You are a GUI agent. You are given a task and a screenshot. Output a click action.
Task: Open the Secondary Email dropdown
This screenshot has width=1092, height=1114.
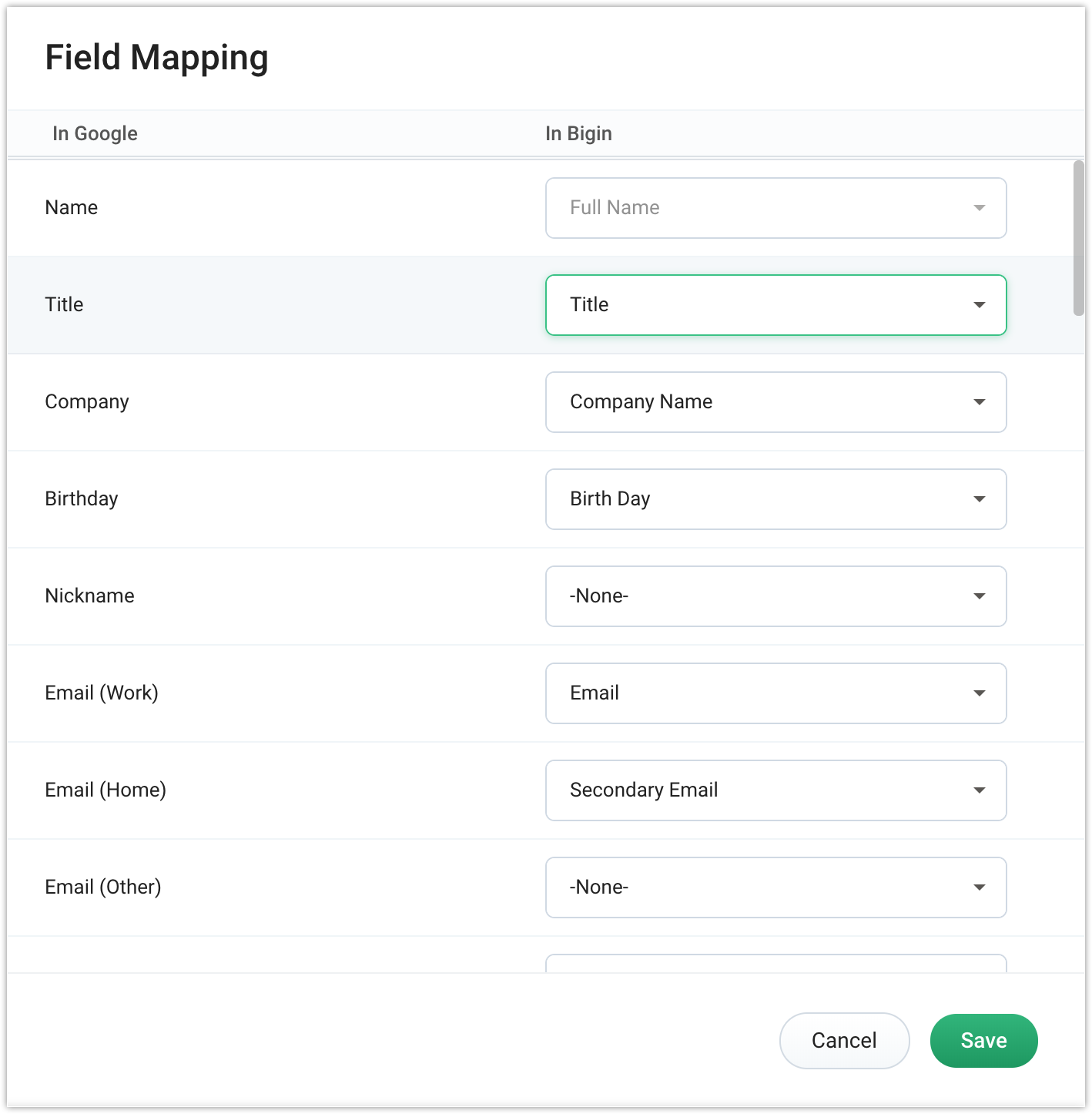point(775,790)
